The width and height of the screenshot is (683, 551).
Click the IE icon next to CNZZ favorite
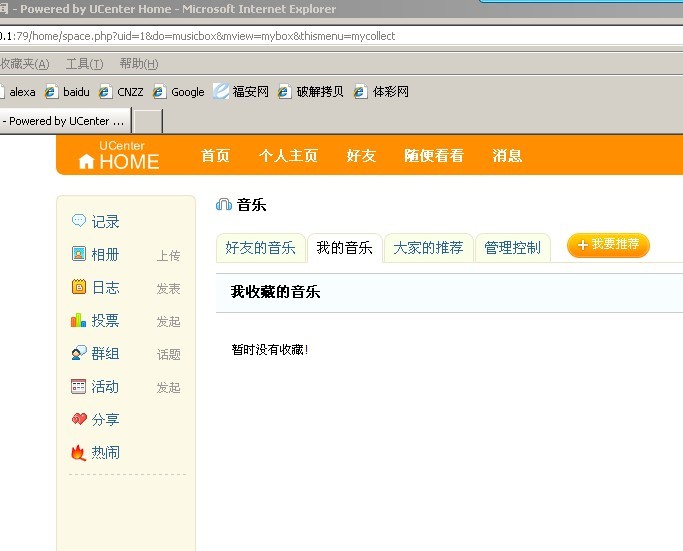click(x=105, y=91)
